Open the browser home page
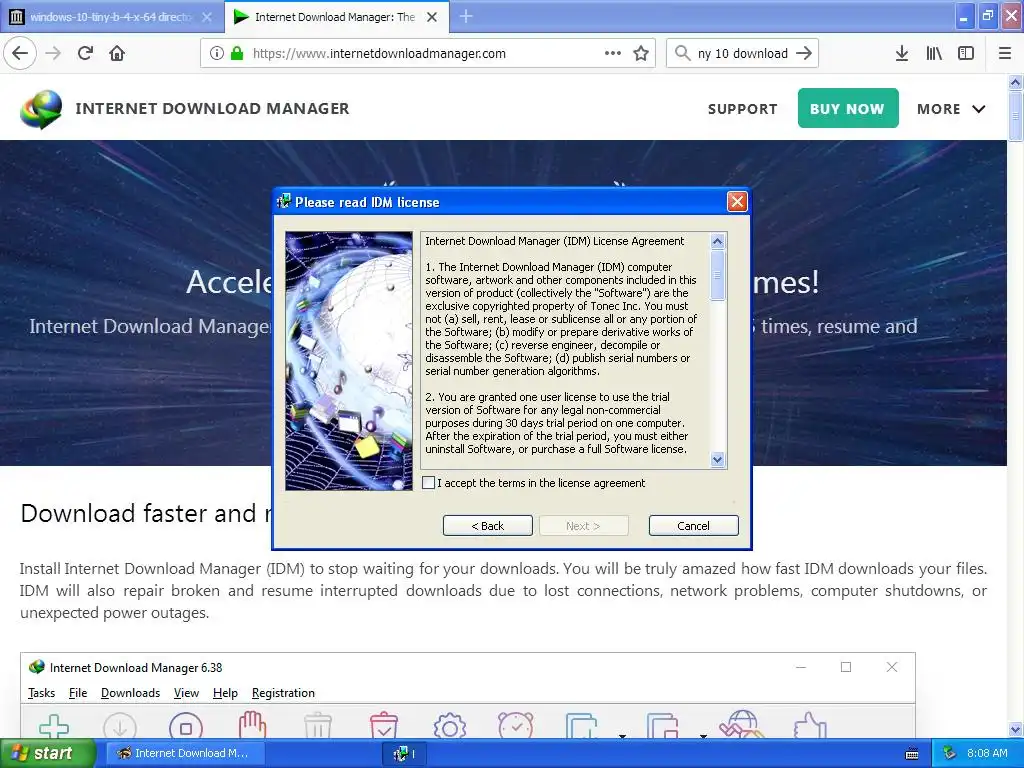1024x768 pixels. tap(117, 53)
